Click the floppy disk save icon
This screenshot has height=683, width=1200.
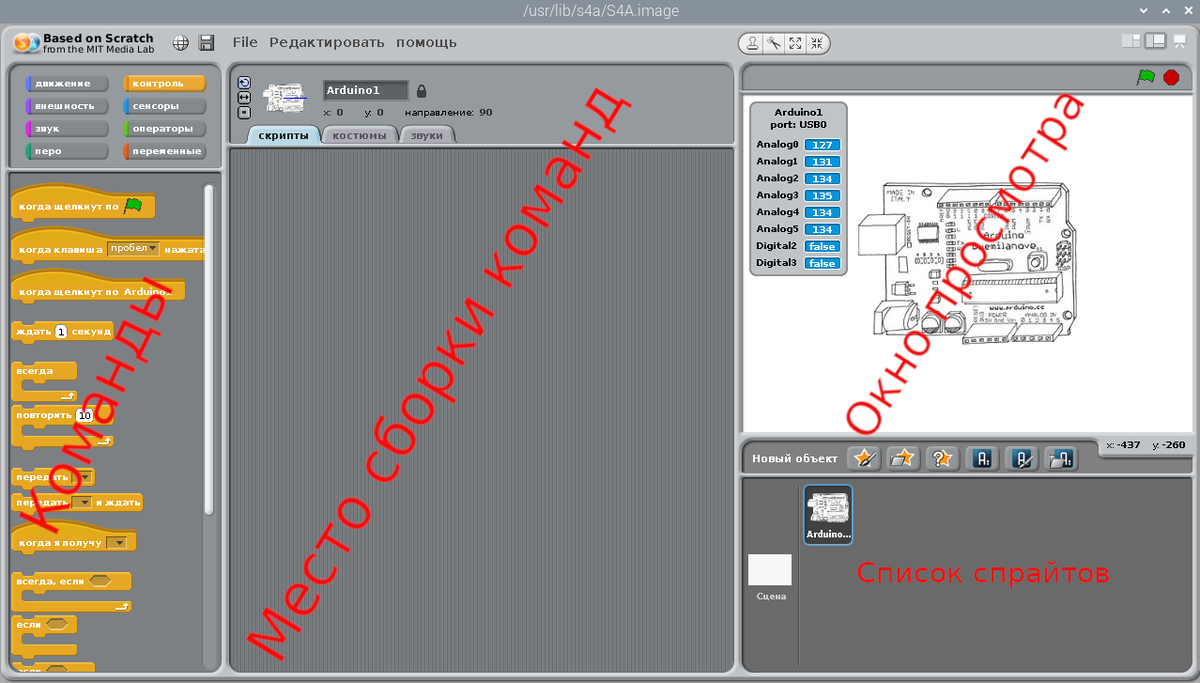tap(207, 43)
